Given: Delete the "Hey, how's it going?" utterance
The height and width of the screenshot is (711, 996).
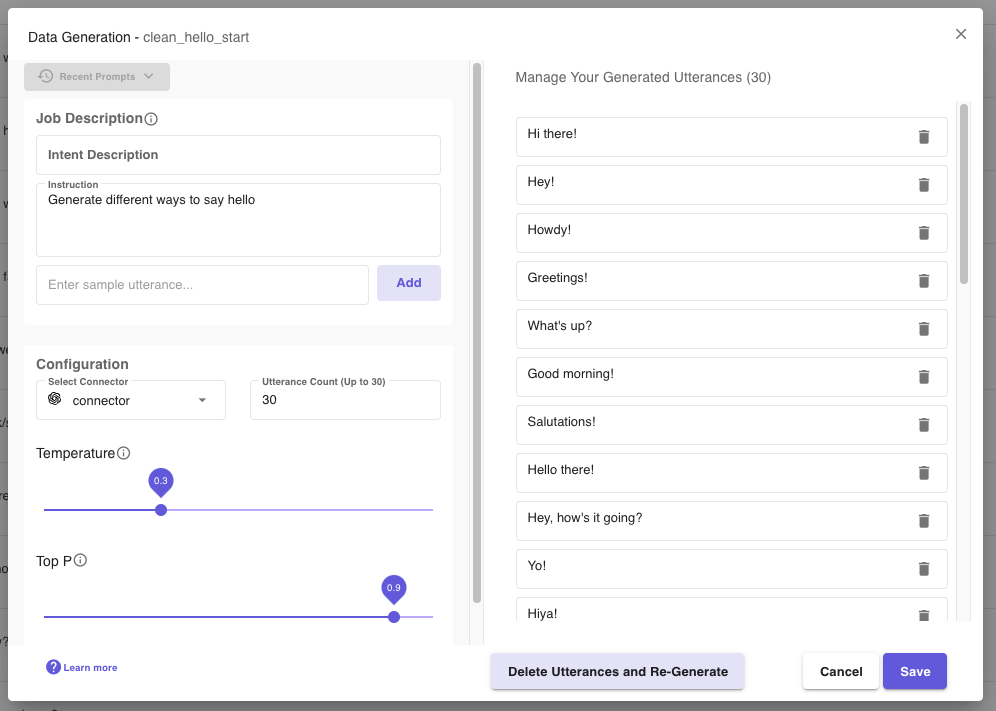Looking at the screenshot, I should (x=924, y=521).
